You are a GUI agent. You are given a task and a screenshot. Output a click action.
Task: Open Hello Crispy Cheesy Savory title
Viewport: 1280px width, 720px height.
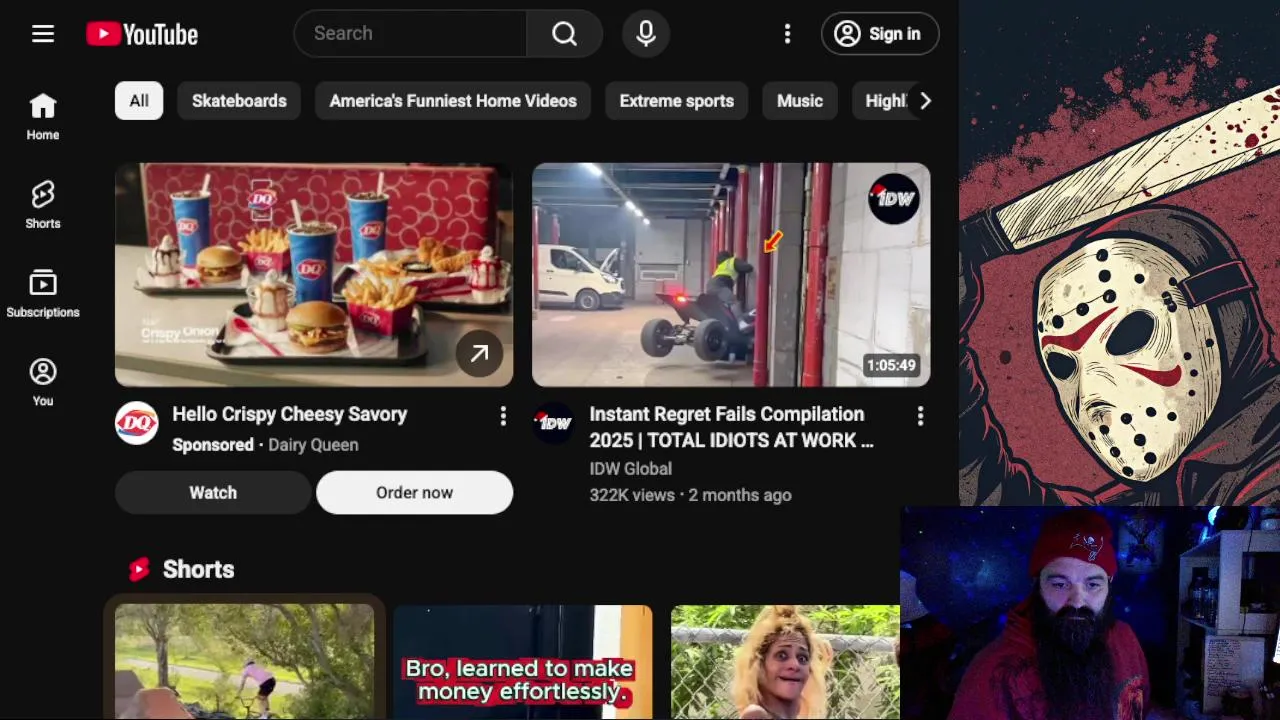pos(290,414)
